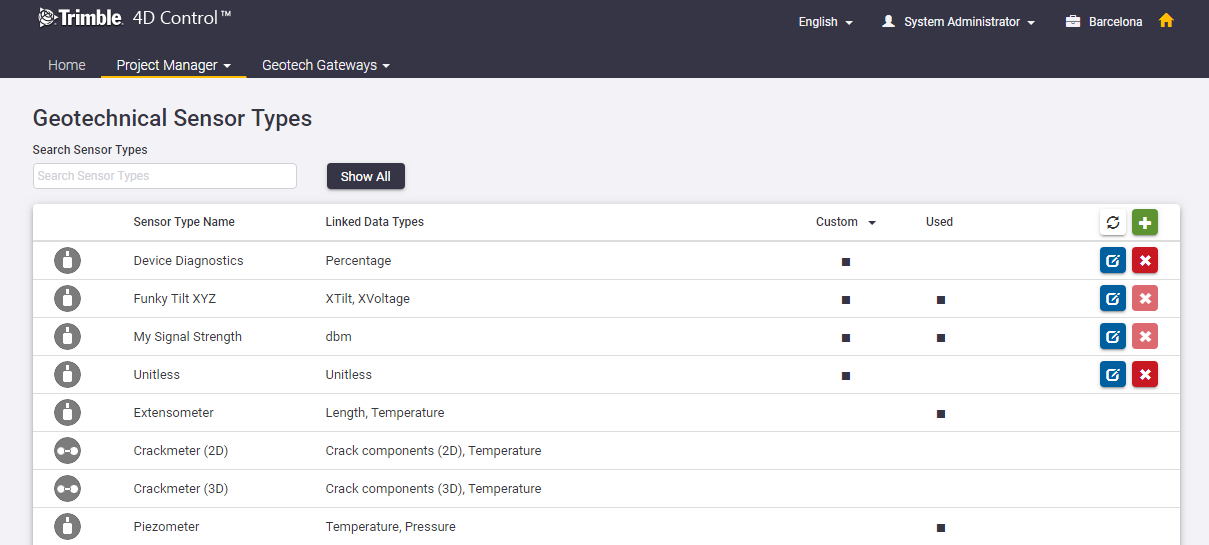The image size is (1209, 545).
Task: Click the Piezometer sensor icon
Action: tap(67, 526)
